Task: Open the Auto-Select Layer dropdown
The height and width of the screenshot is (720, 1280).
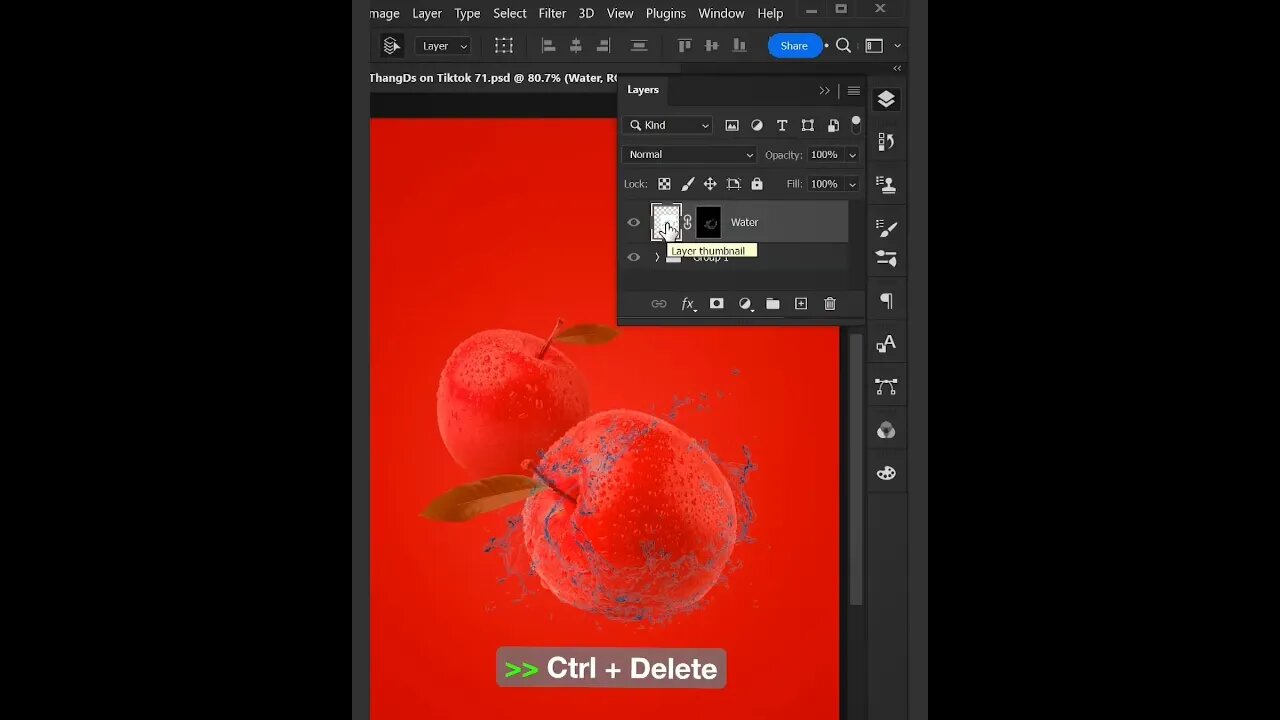Action: click(x=444, y=46)
